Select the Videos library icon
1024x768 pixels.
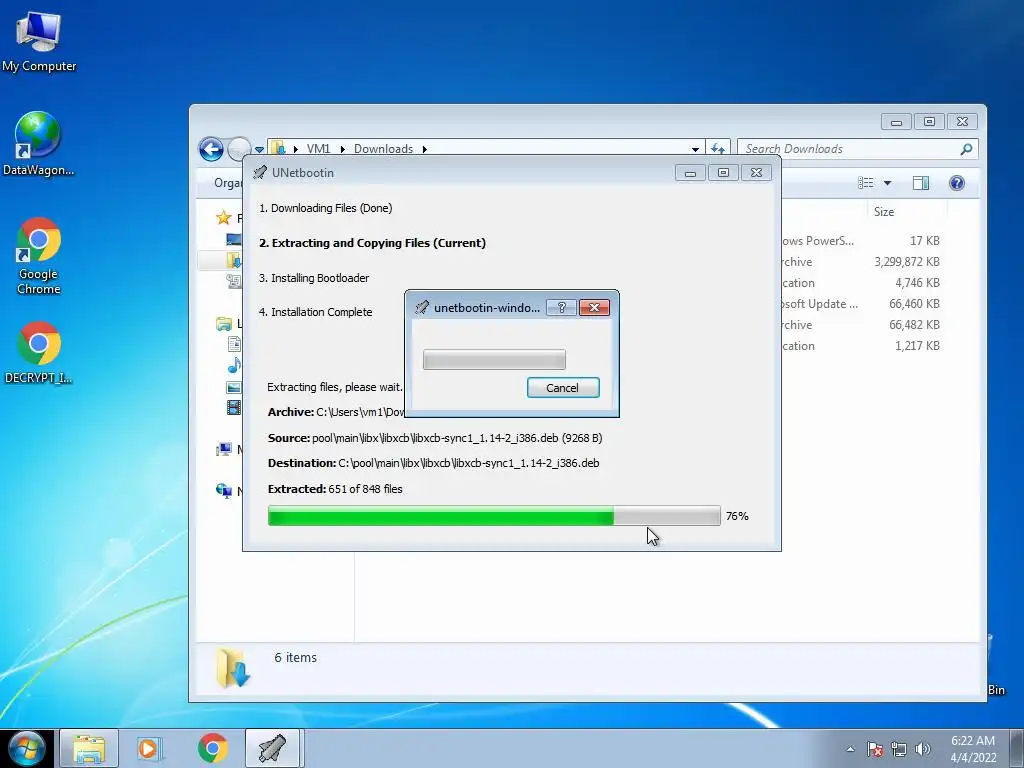(x=233, y=408)
